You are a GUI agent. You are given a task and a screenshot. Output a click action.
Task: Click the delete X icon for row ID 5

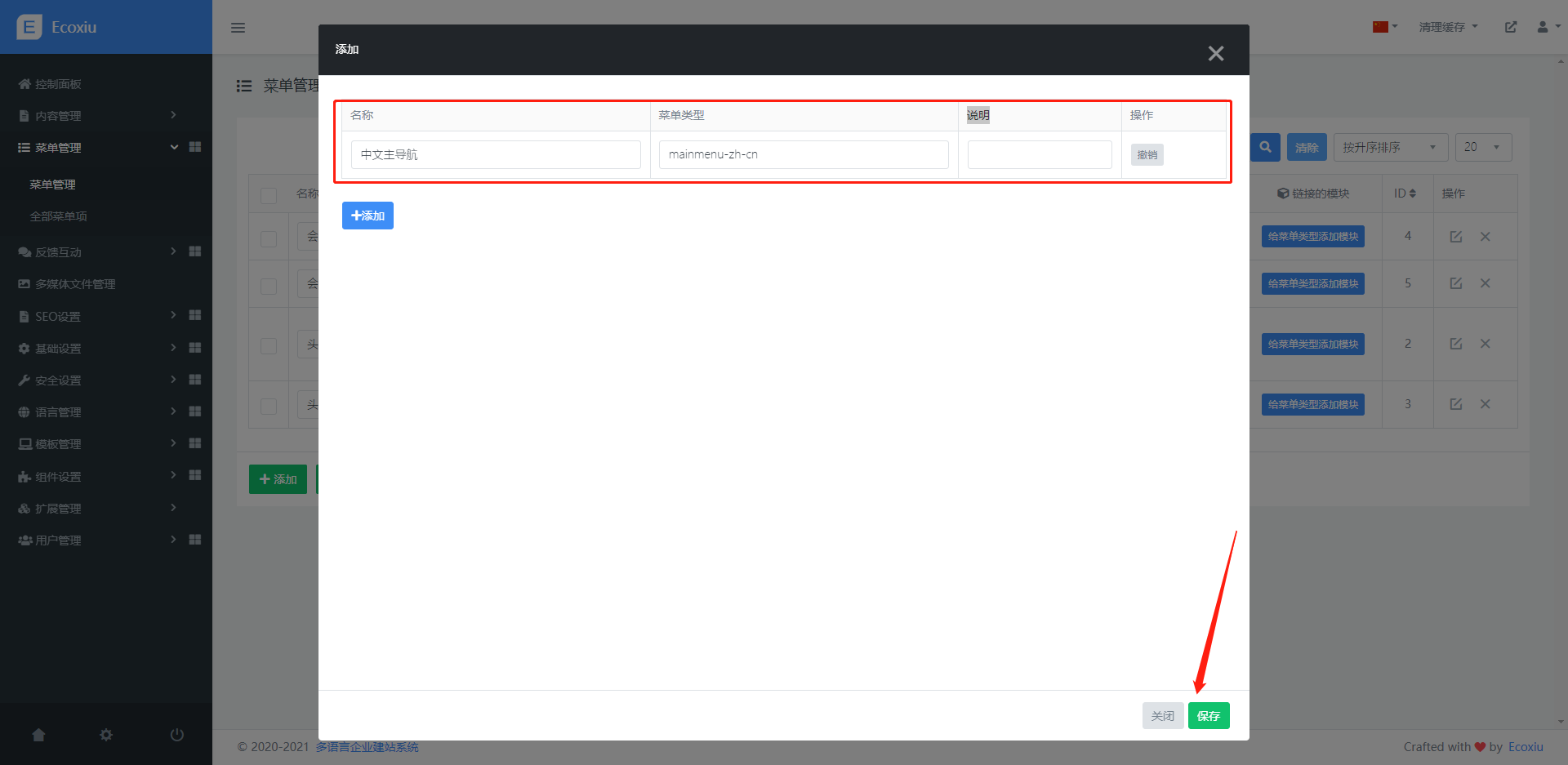click(x=1485, y=283)
